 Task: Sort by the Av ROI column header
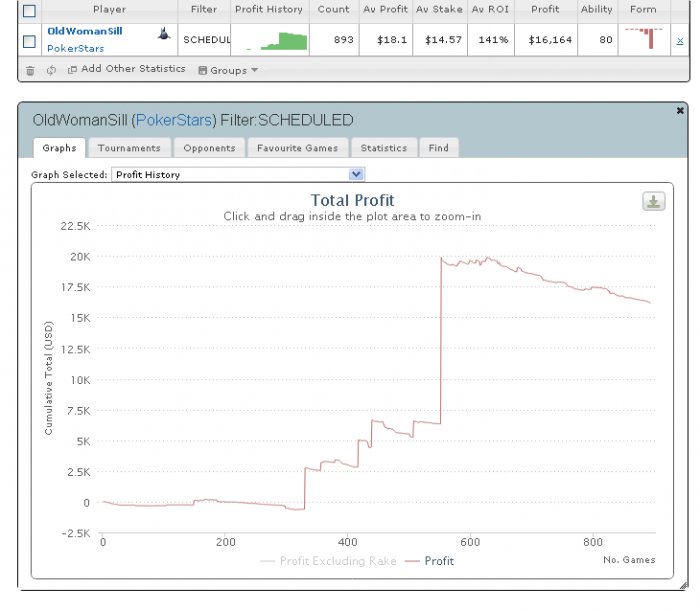pos(490,9)
